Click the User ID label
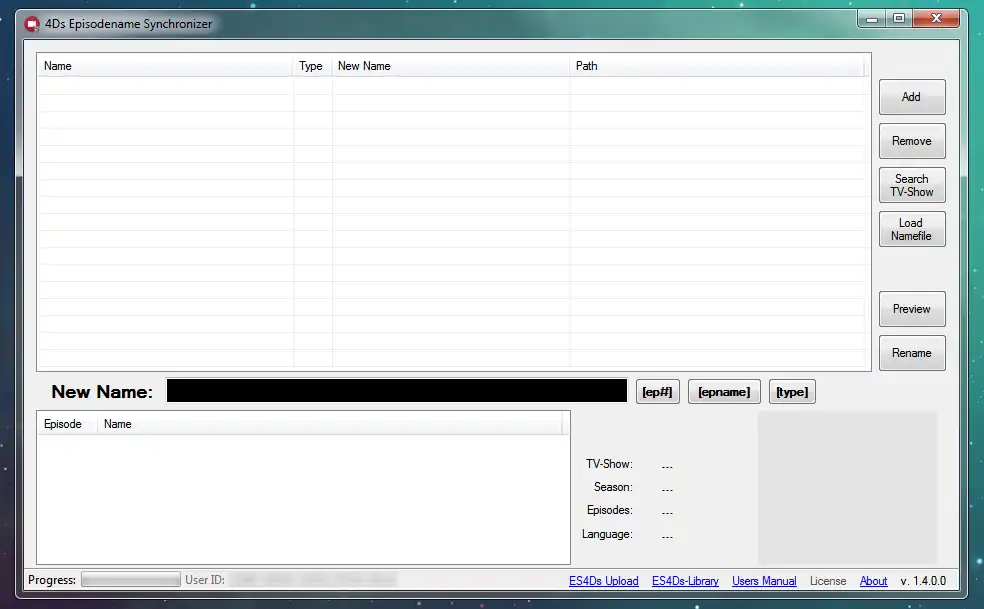Viewport: 984px width, 609px height. point(205,579)
